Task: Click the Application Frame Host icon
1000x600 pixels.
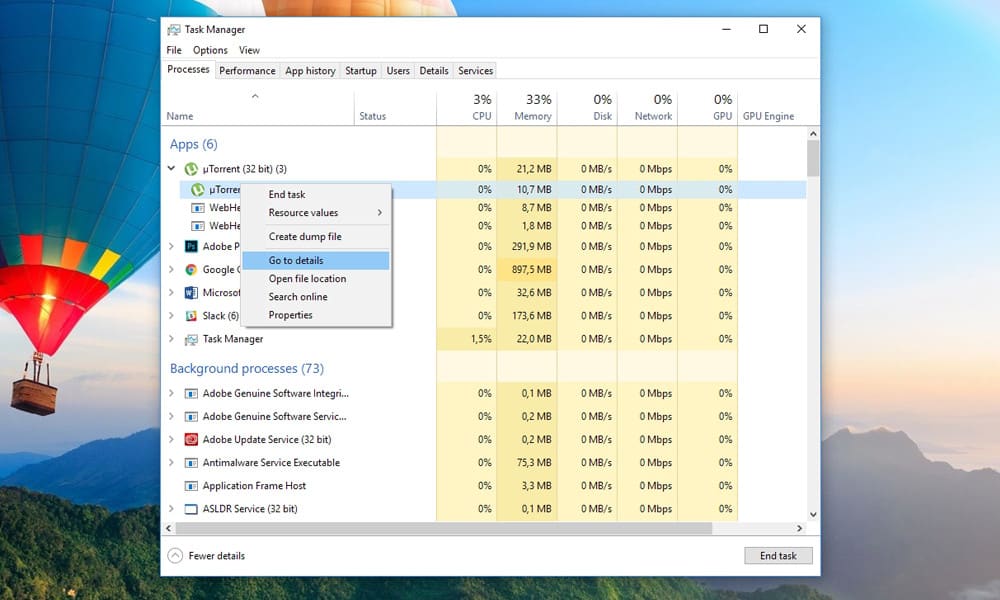Action: [191, 486]
